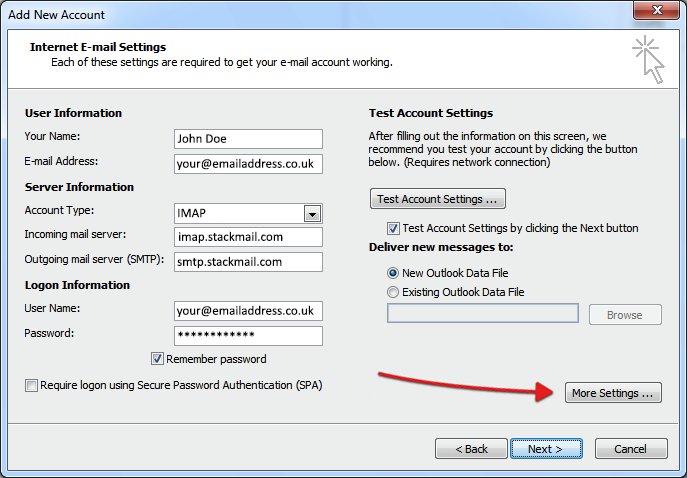Viewport: 687px width, 478px height.
Task: Click the Test Account Settings heading text
Action: 431,113
